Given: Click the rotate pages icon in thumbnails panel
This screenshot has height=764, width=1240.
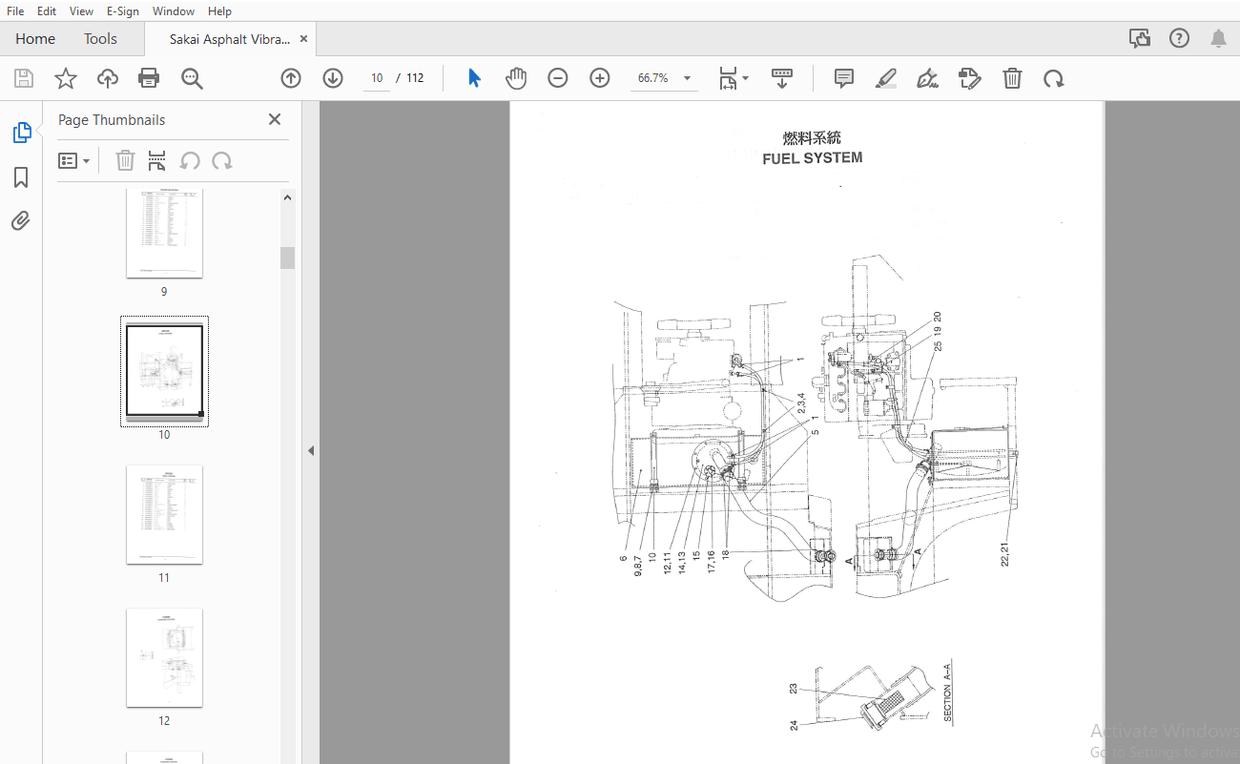Looking at the screenshot, I should [190, 160].
